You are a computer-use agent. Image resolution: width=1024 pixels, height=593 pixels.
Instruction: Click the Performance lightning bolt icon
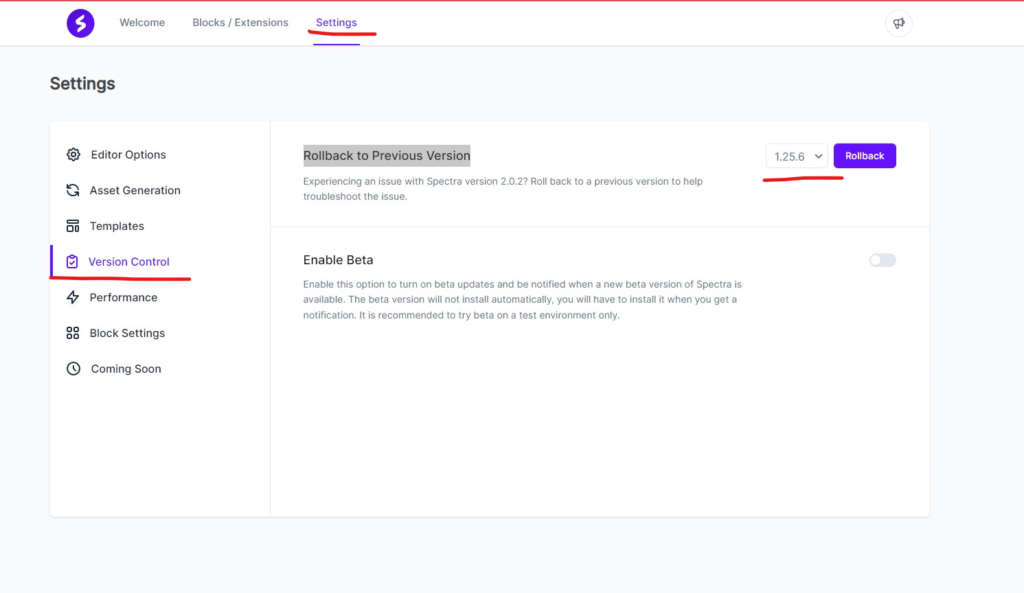coord(72,297)
